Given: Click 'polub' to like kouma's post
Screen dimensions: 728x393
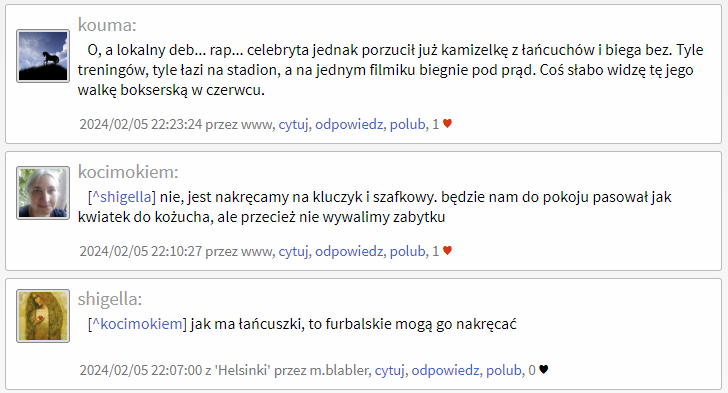Looking at the screenshot, I should 407,124.
